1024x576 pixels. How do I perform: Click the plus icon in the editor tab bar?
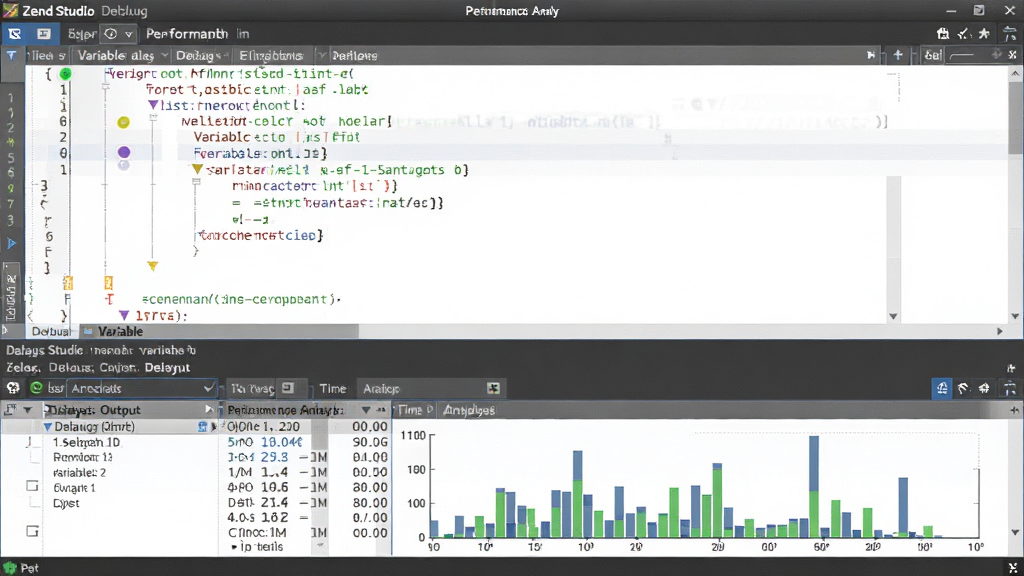coord(898,56)
